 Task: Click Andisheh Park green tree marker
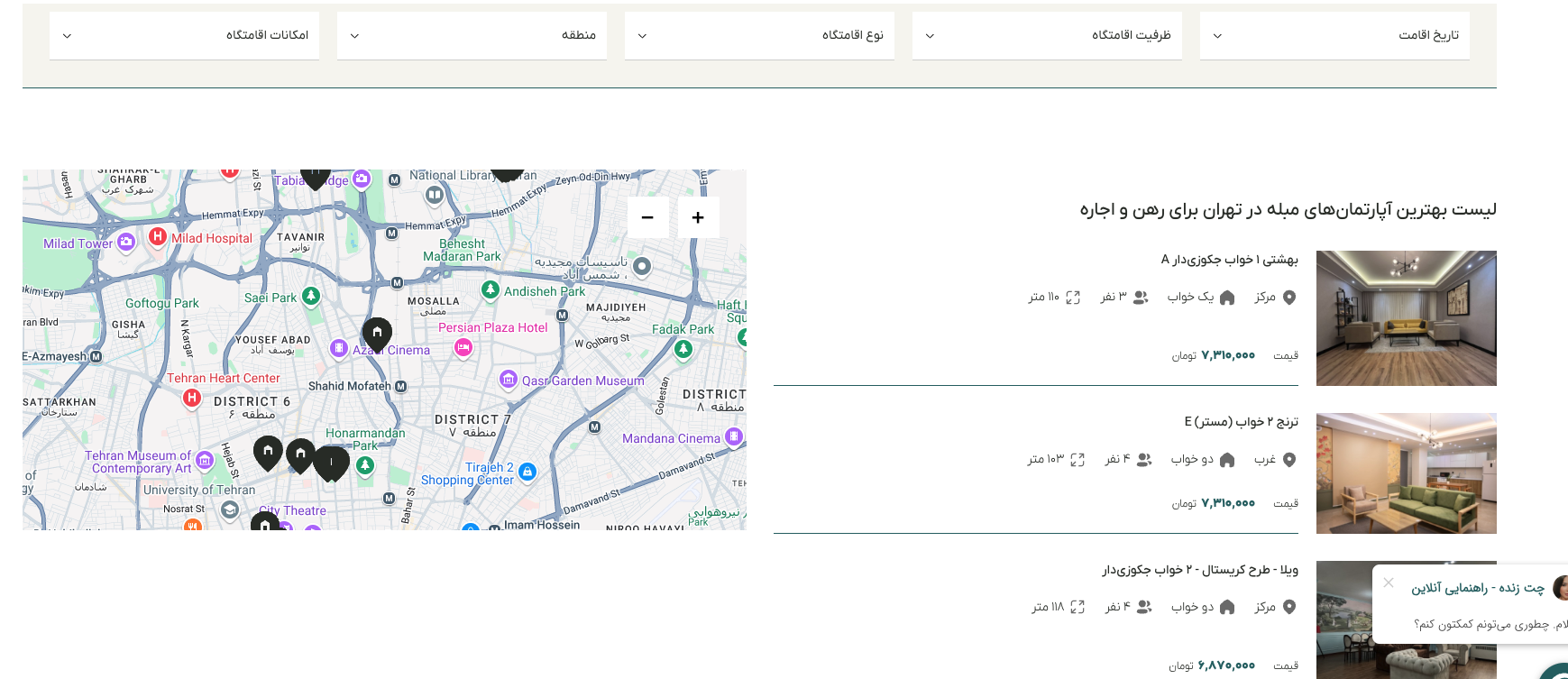(491, 289)
